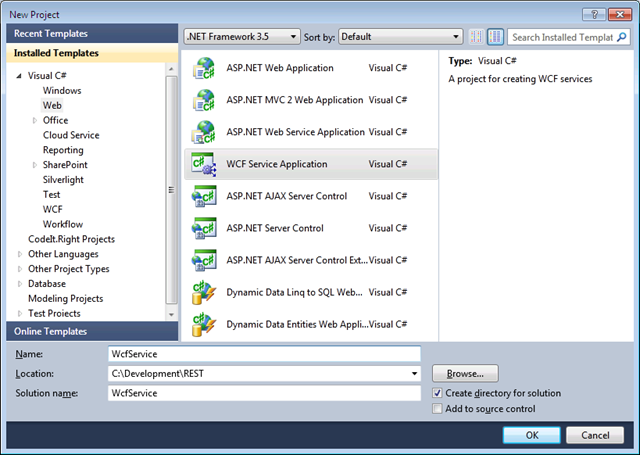Expand the SharePoint tree node
Screen dimensions: 640x455
click(35, 165)
